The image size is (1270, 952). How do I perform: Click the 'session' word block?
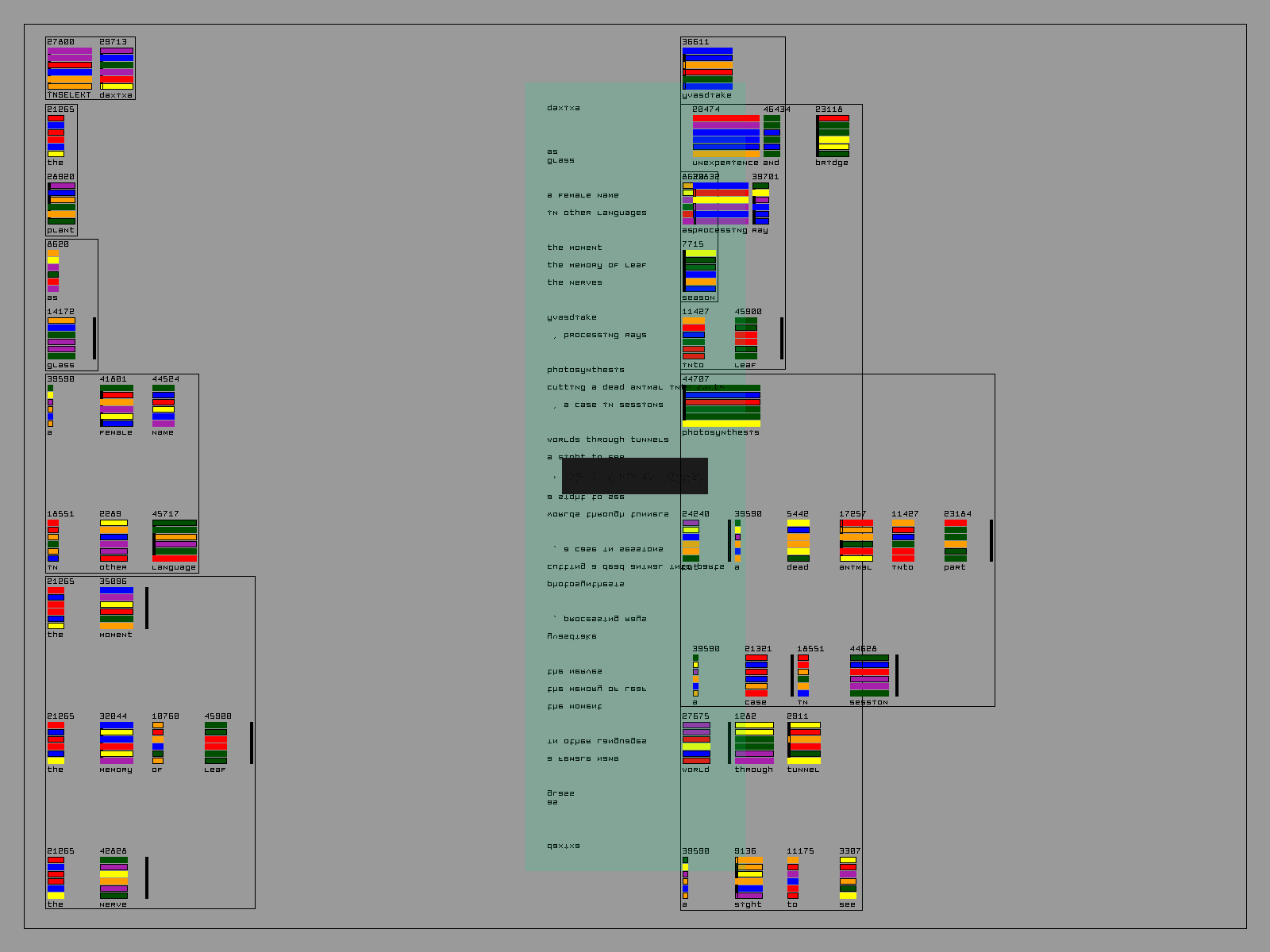point(869,676)
